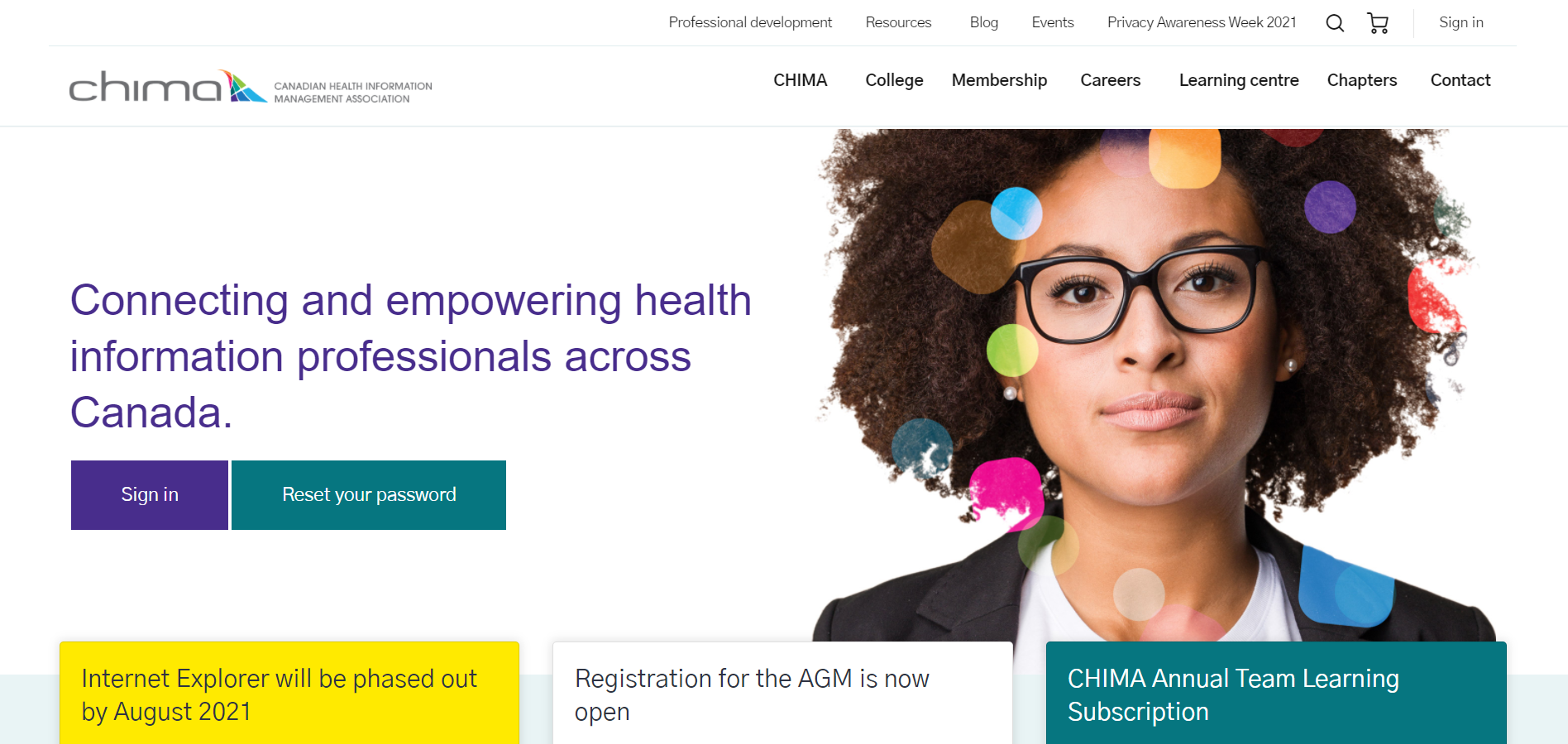
Task: Select the Membership menu item
Action: (999, 80)
